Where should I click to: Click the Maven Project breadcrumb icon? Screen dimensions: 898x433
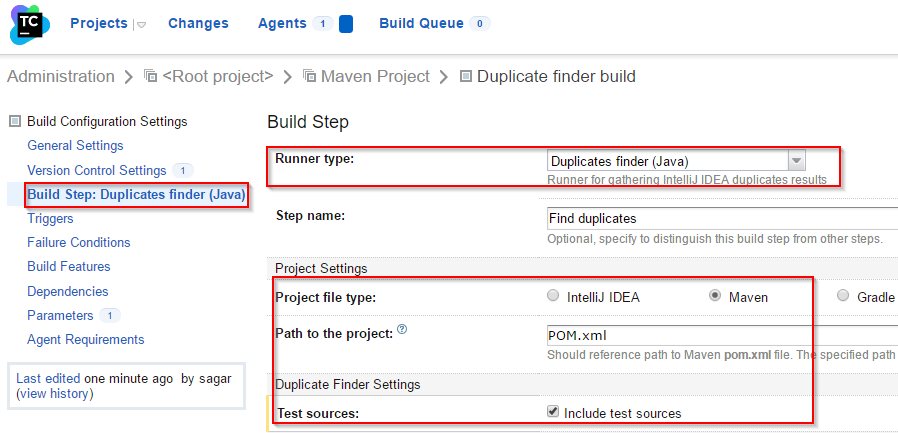click(x=309, y=76)
